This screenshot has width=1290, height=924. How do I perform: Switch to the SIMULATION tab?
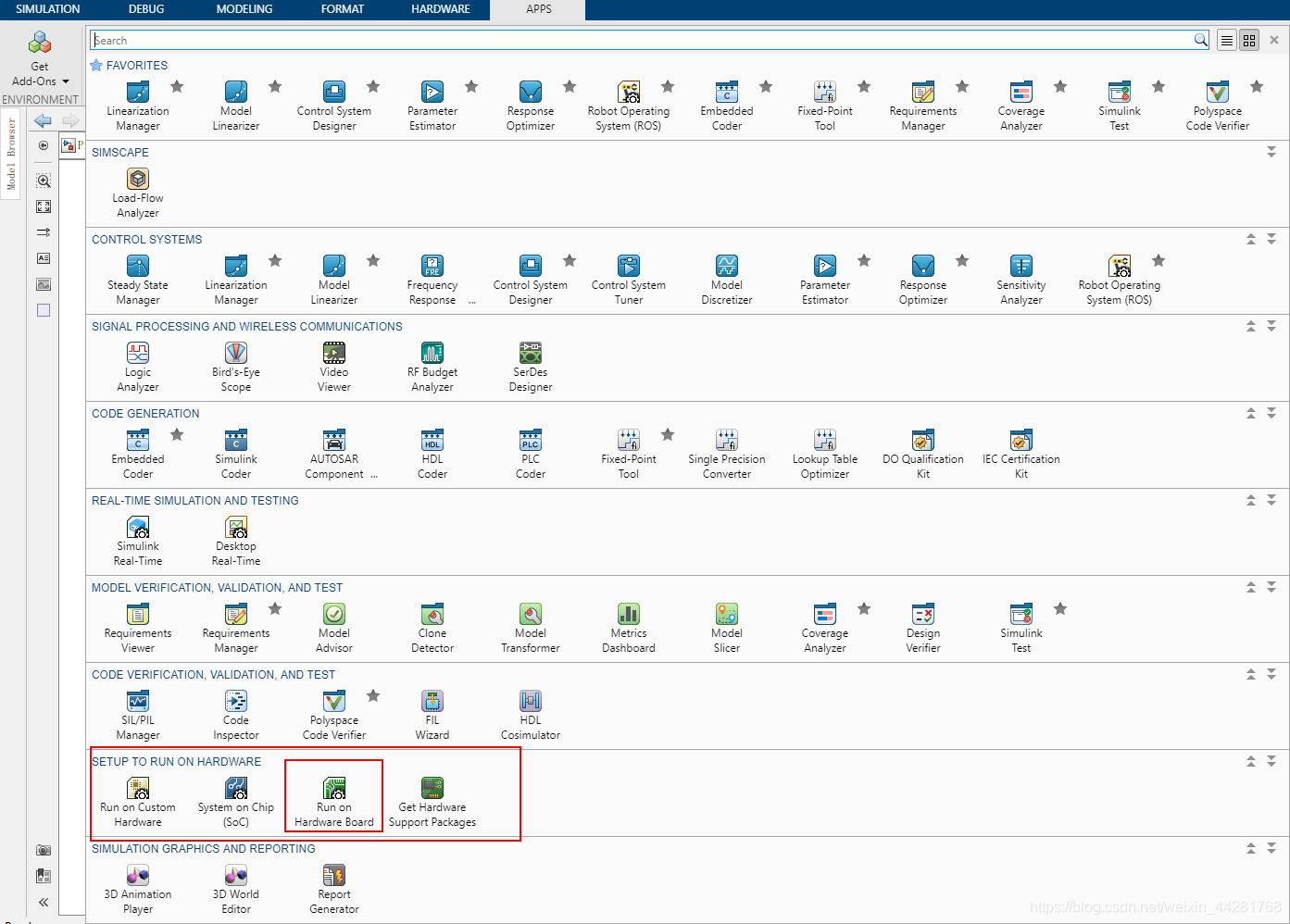48,9
